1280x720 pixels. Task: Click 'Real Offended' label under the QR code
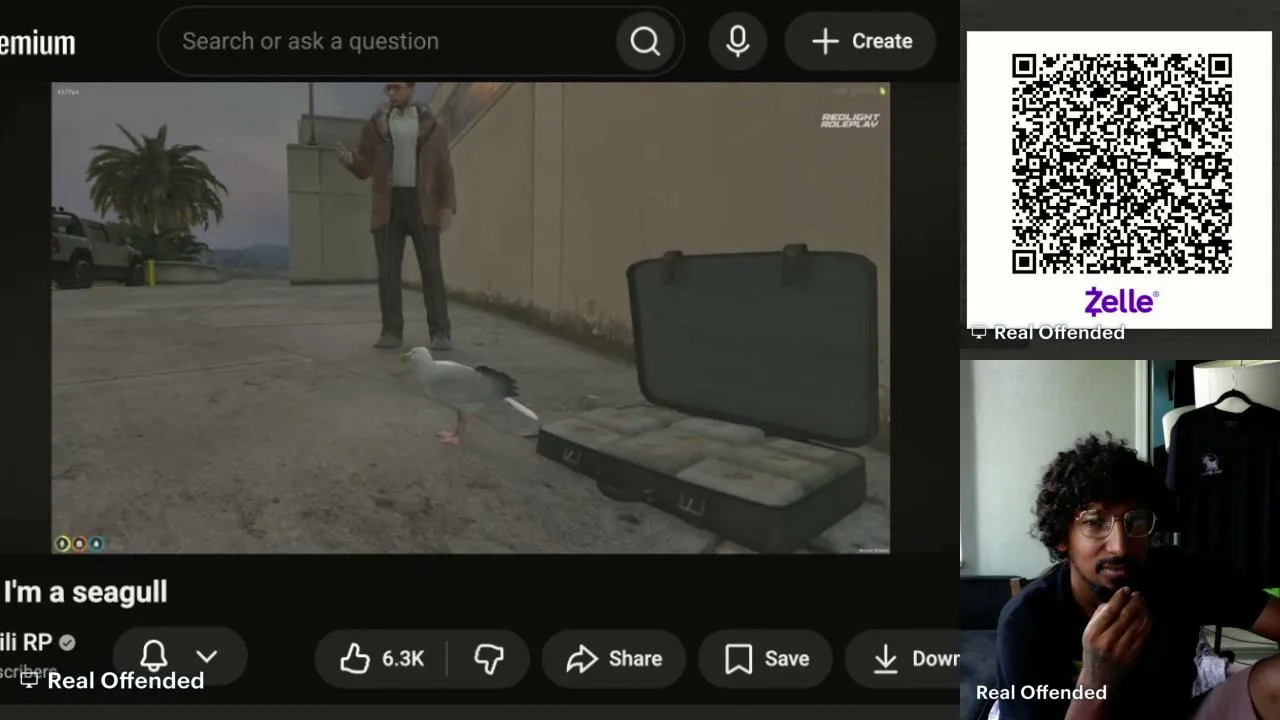pyautogui.click(x=1059, y=332)
